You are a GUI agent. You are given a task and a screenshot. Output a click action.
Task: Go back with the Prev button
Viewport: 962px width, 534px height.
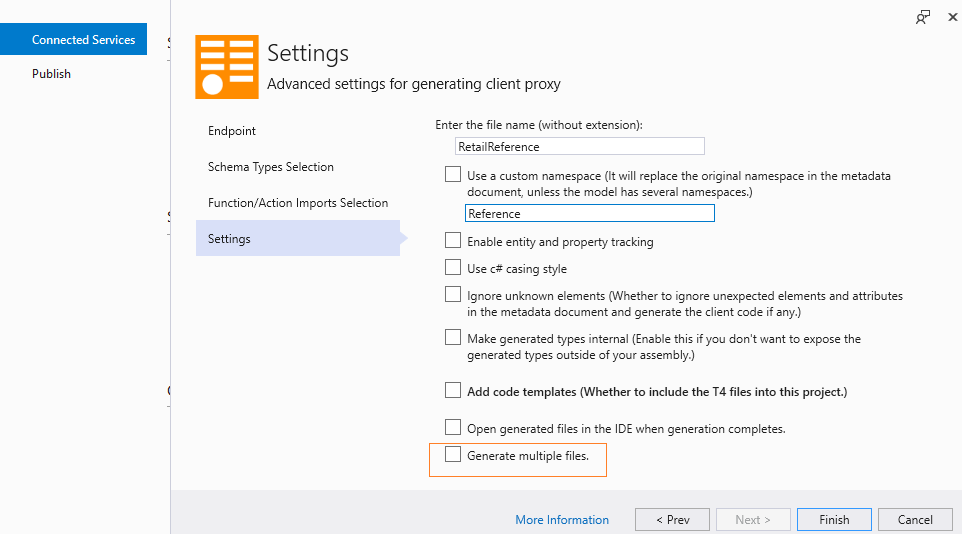[672, 520]
